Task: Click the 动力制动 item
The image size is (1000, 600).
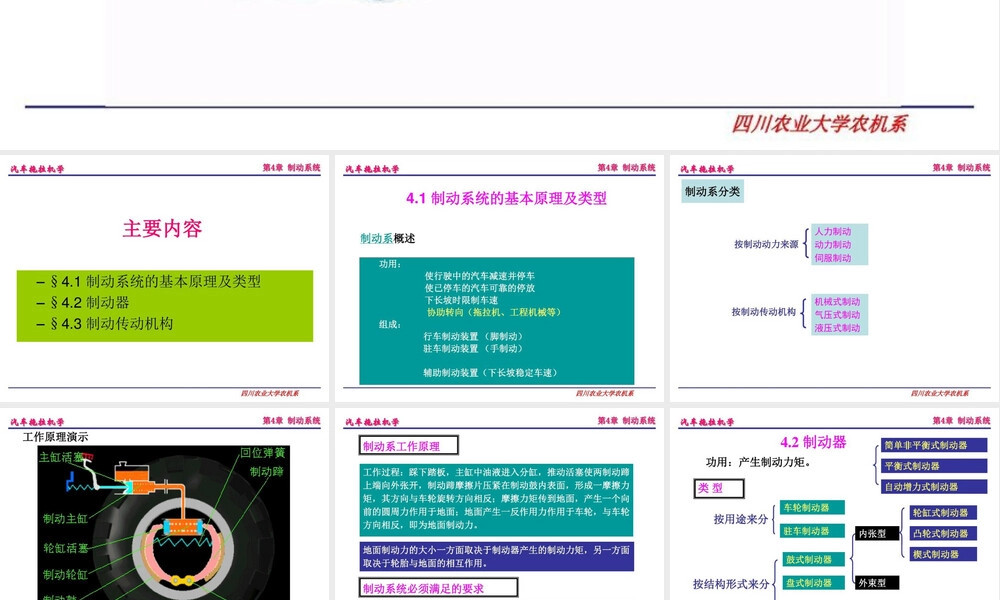Action: click(x=833, y=245)
